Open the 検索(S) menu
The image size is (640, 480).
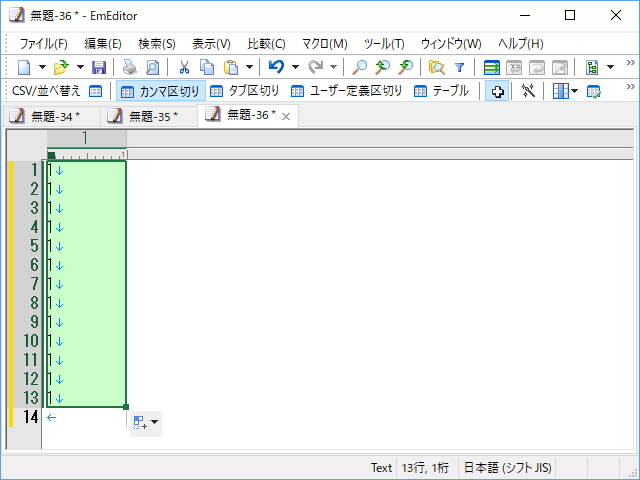point(157,43)
